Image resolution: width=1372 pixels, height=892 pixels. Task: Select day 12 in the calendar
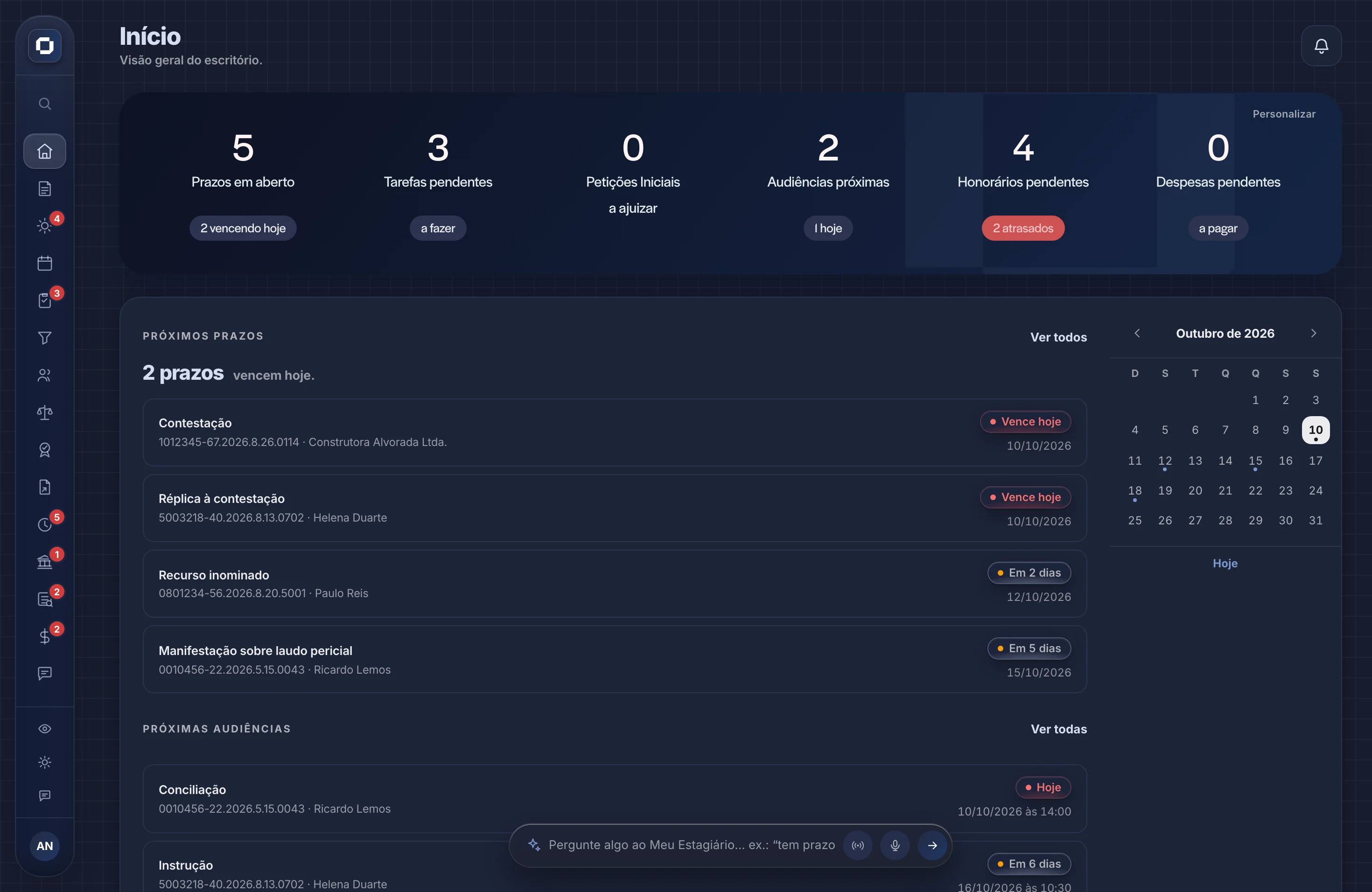(x=1164, y=460)
